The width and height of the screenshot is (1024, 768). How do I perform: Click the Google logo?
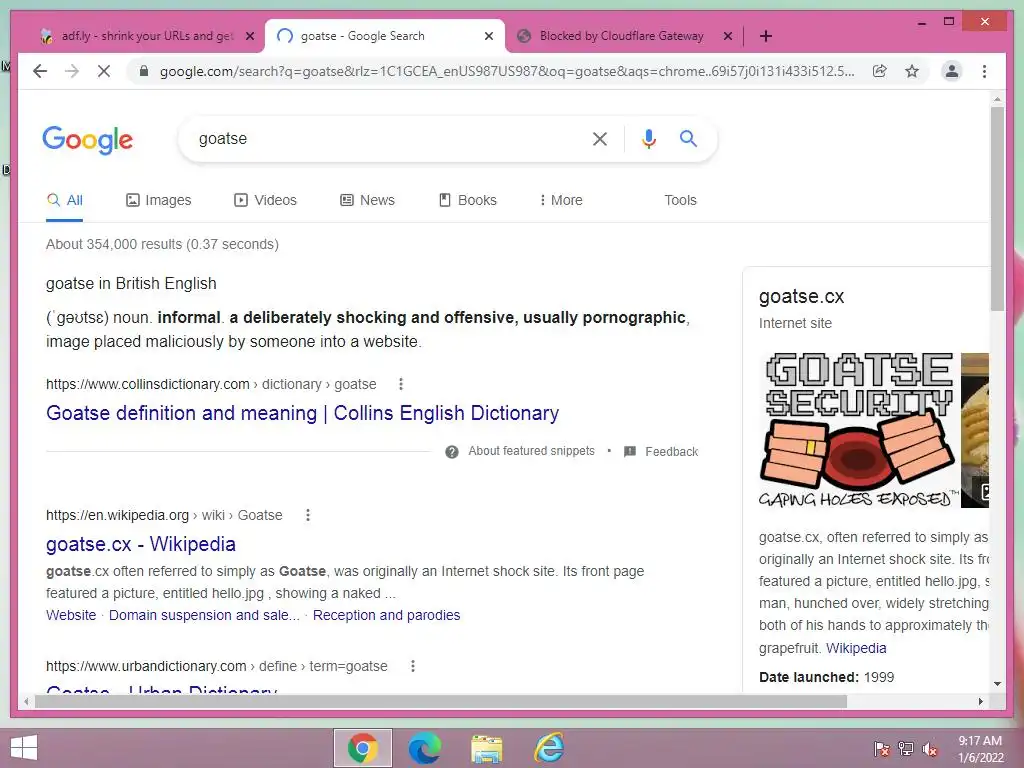tap(88, 140)
